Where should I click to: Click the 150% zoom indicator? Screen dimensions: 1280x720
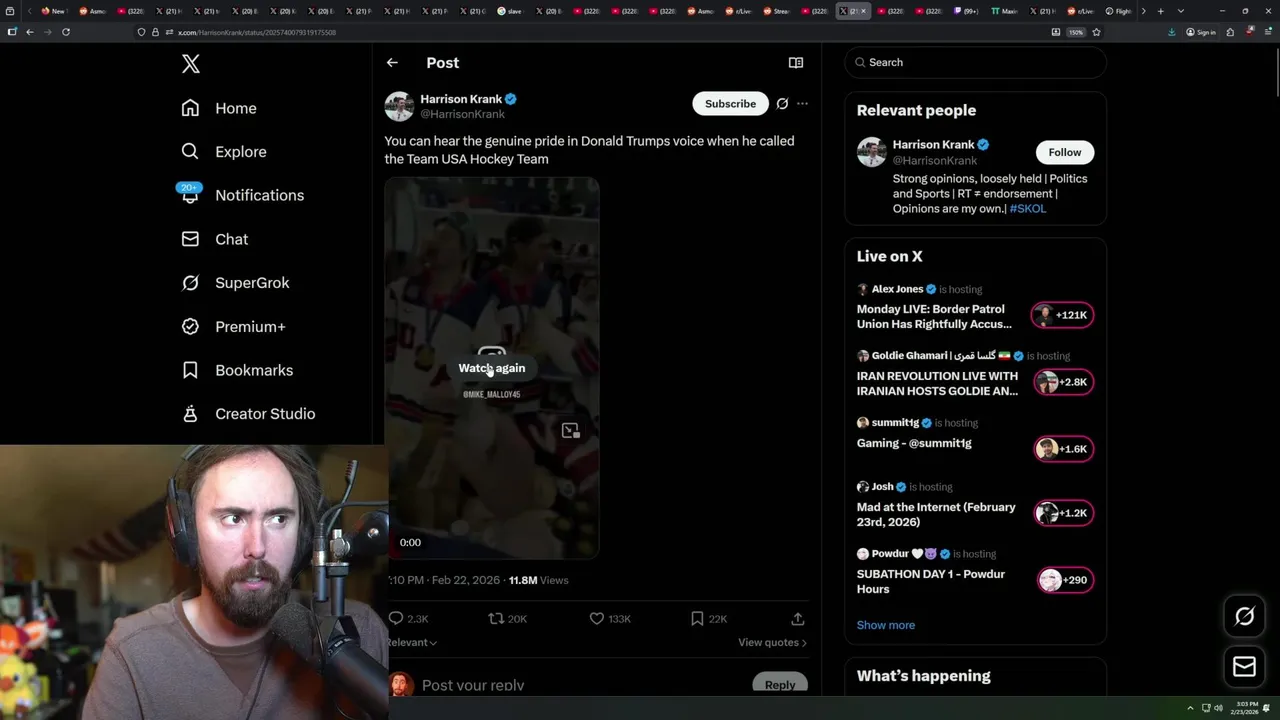[x=1076, y=32]
